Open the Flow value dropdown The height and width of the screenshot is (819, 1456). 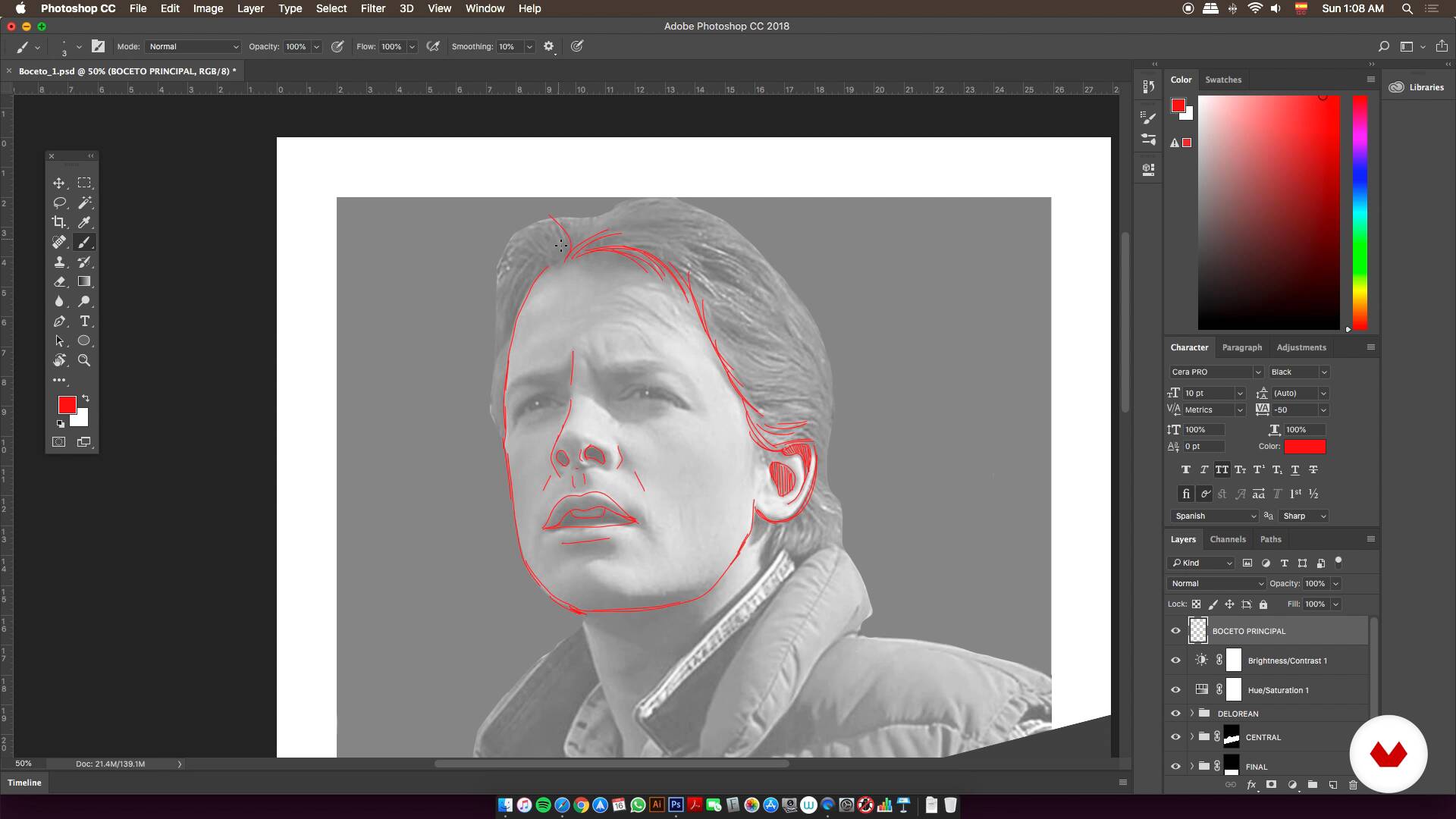click(x=412, y=46)
